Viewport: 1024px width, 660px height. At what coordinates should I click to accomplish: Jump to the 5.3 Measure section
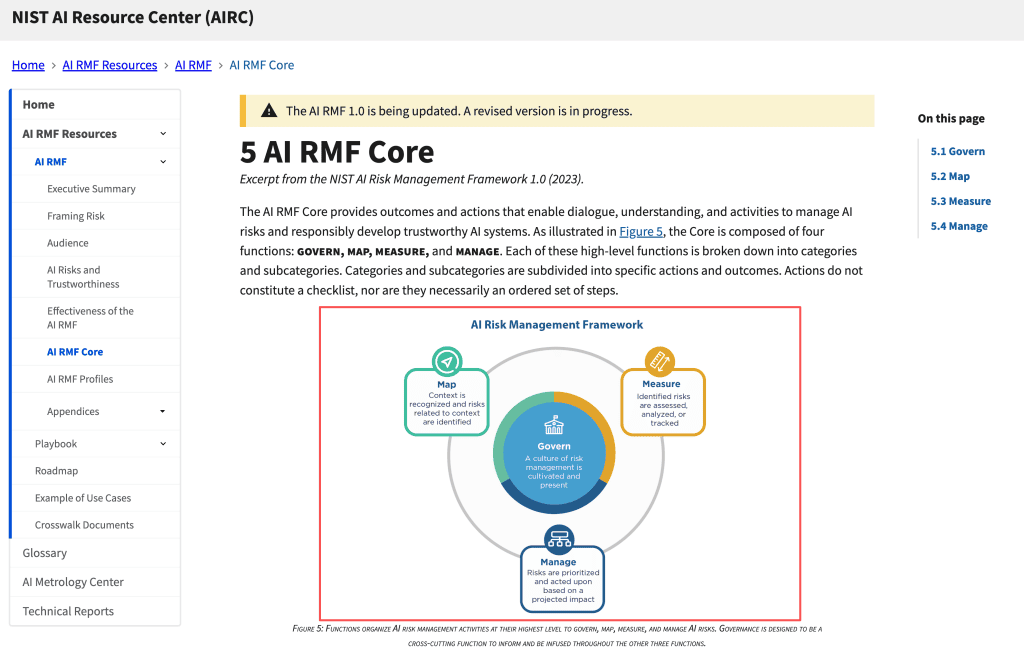[961, 201]
